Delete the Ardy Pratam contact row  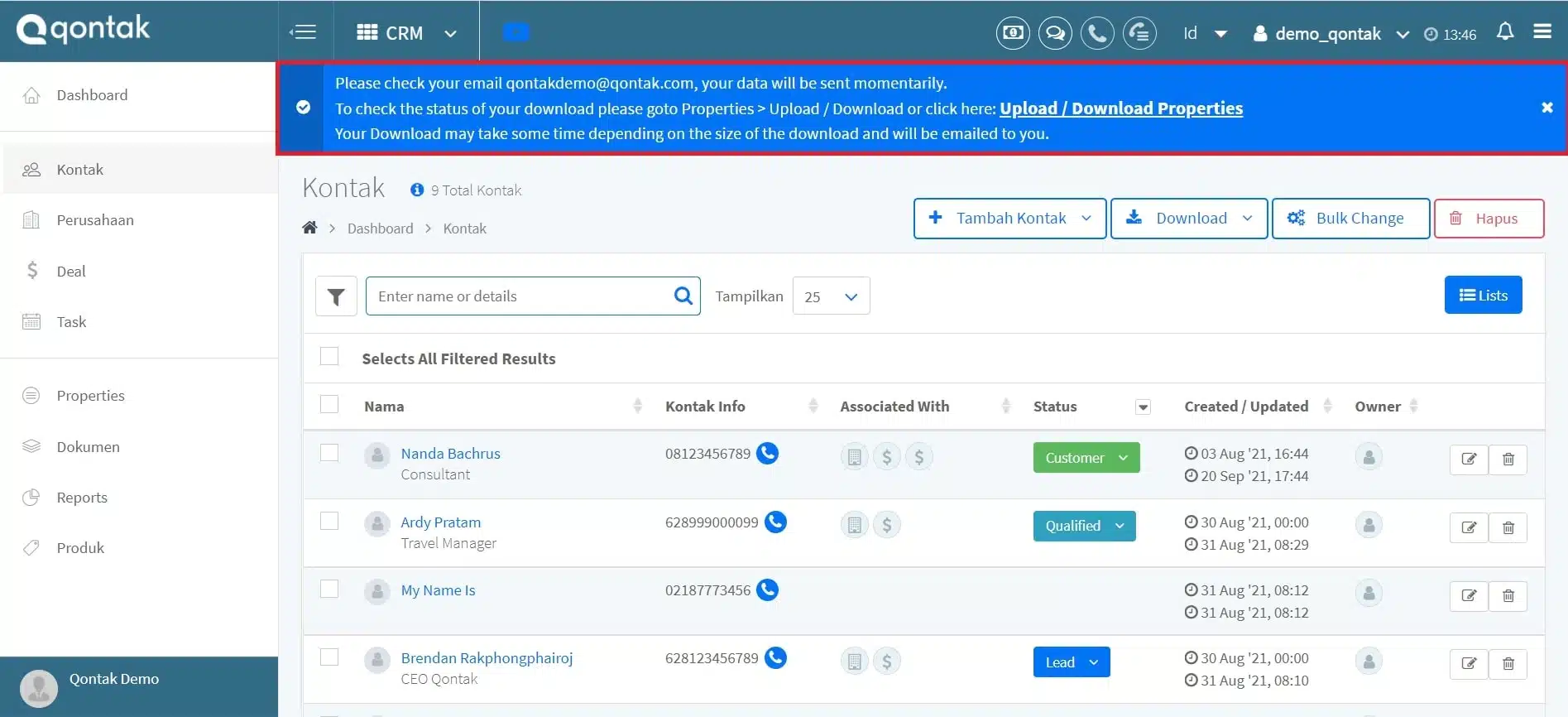(1508, 527)
